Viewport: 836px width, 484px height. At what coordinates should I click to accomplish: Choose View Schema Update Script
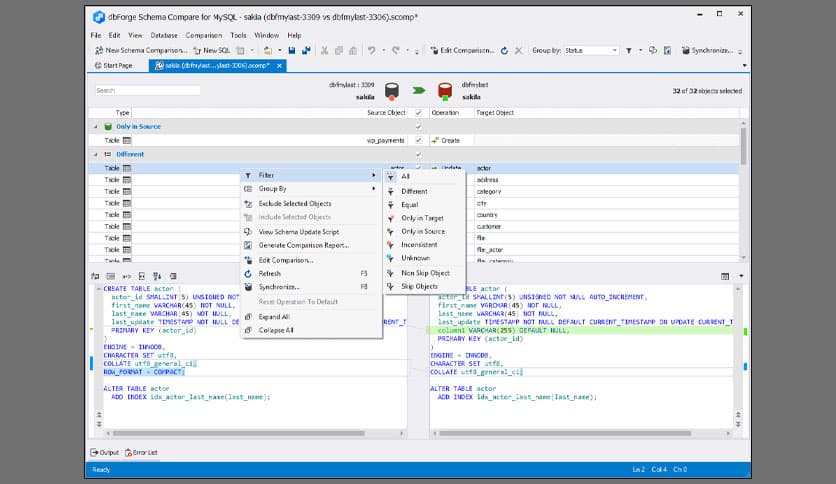point(311,232)
